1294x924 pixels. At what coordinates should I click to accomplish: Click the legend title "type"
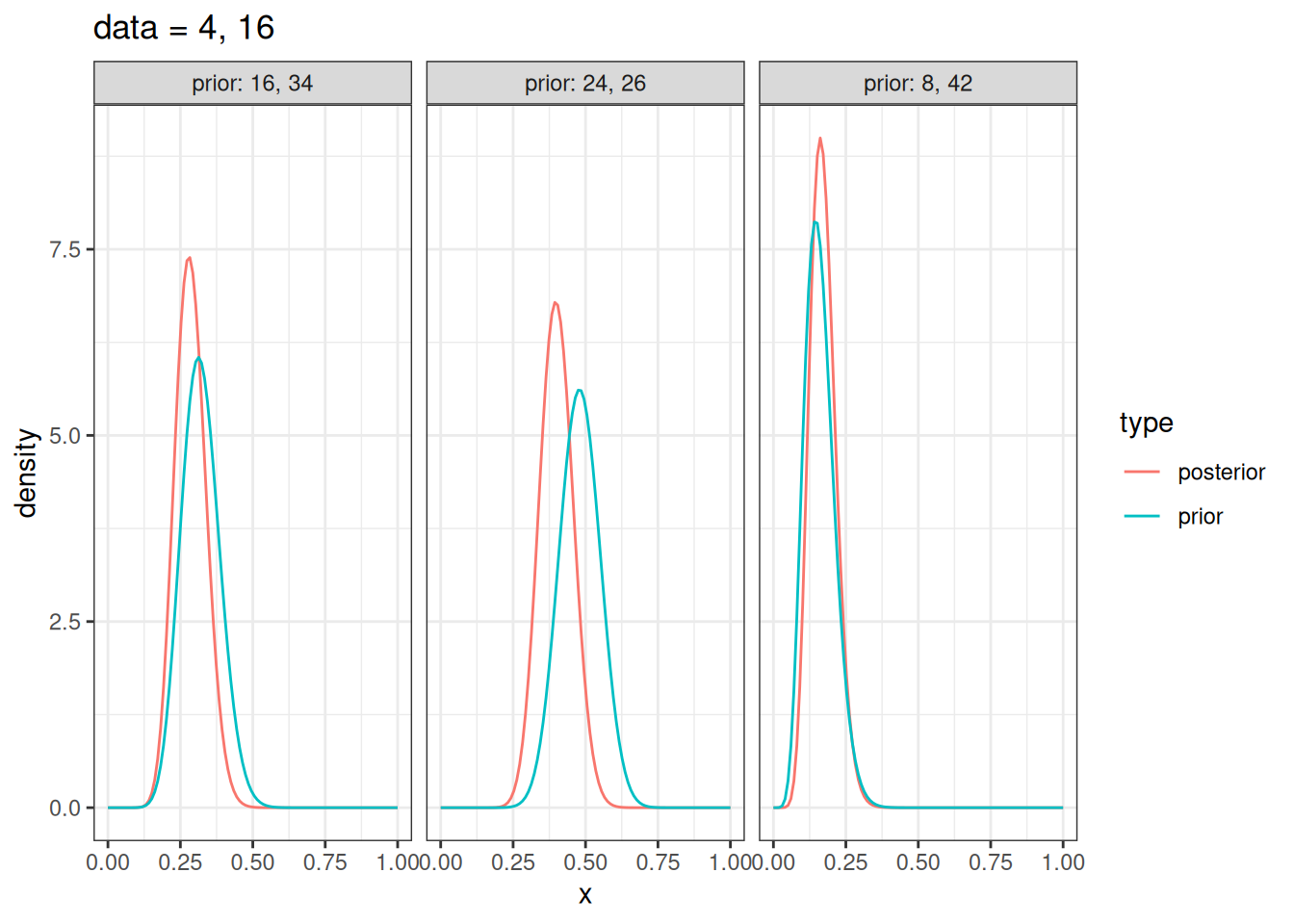(x=1146, y=423)
